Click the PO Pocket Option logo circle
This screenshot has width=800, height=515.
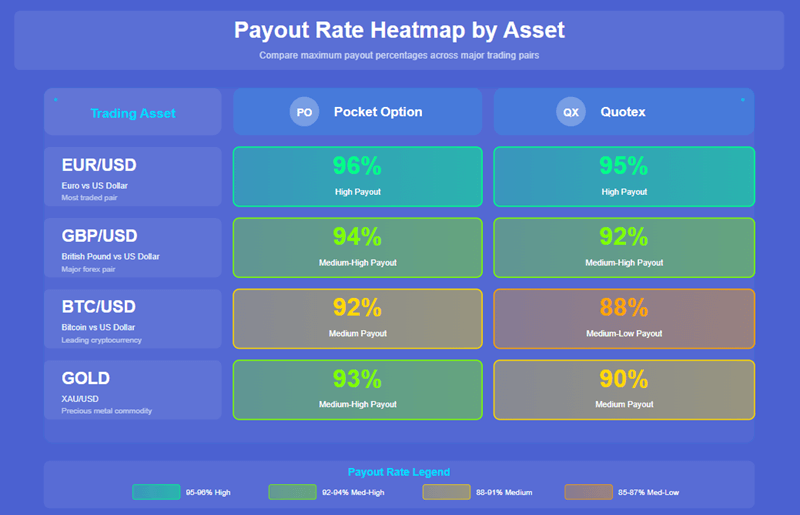pyautogui.click(x=305, y=112)
